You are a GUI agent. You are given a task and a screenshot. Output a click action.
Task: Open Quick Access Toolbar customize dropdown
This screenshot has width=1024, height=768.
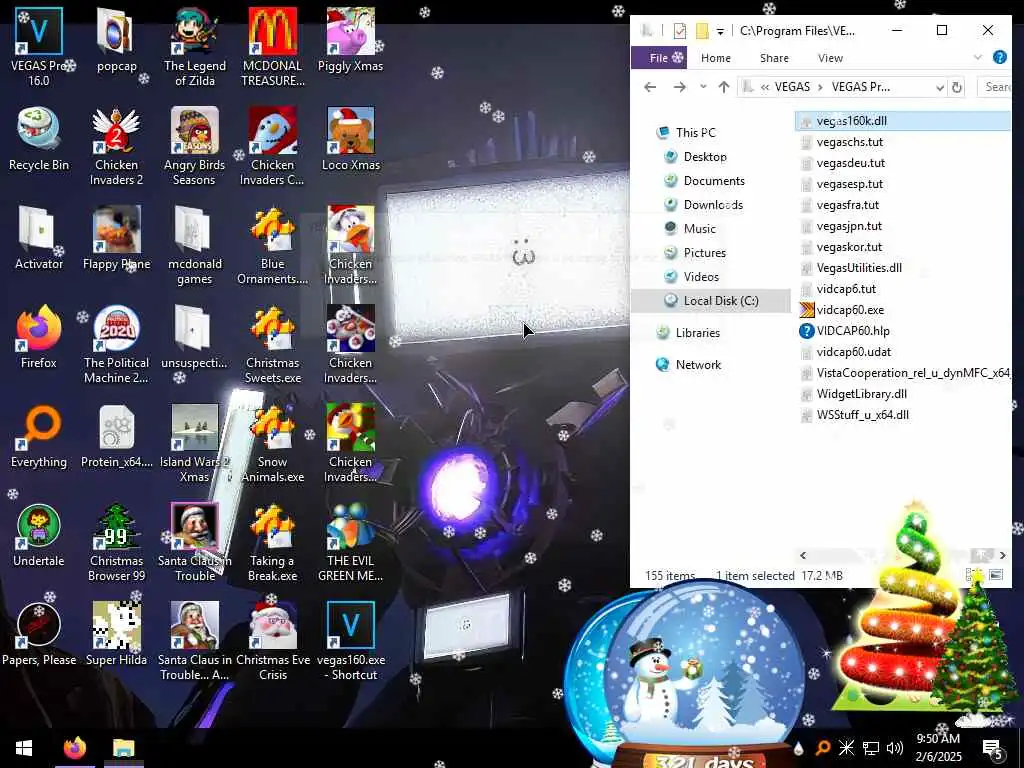(720, 31)
